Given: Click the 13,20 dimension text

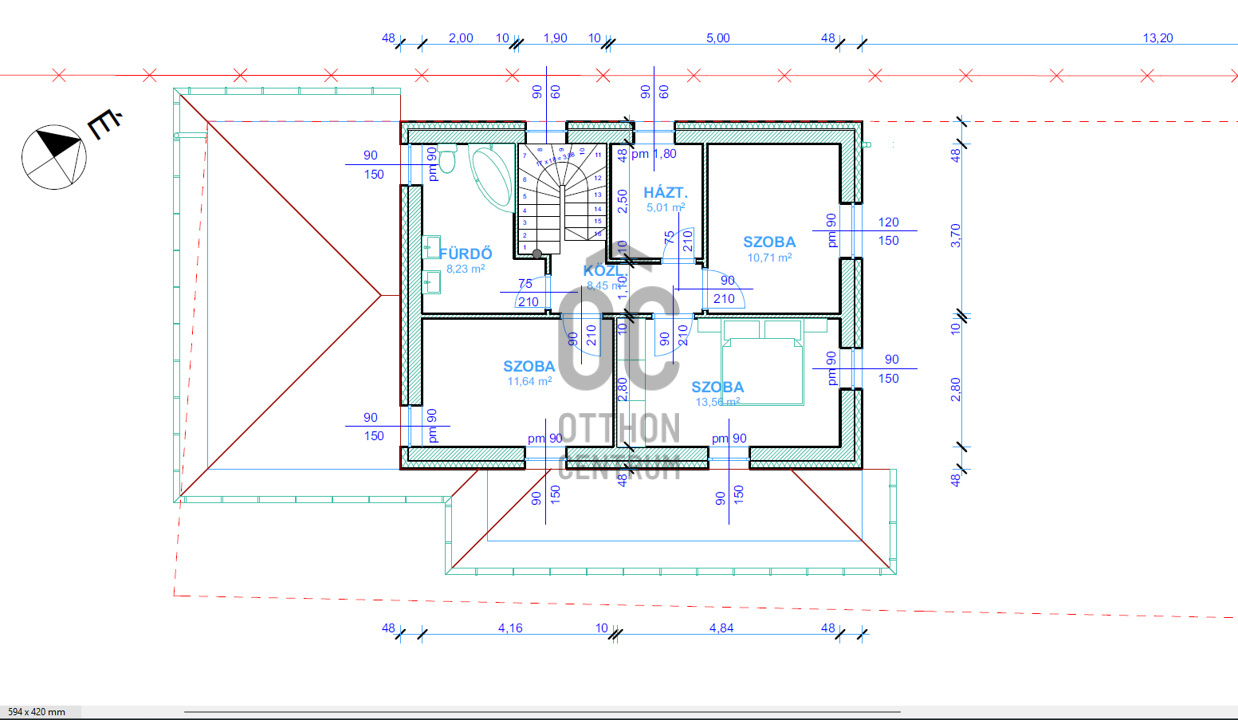Looking at the screenshot, I should tap(1157, 38).
